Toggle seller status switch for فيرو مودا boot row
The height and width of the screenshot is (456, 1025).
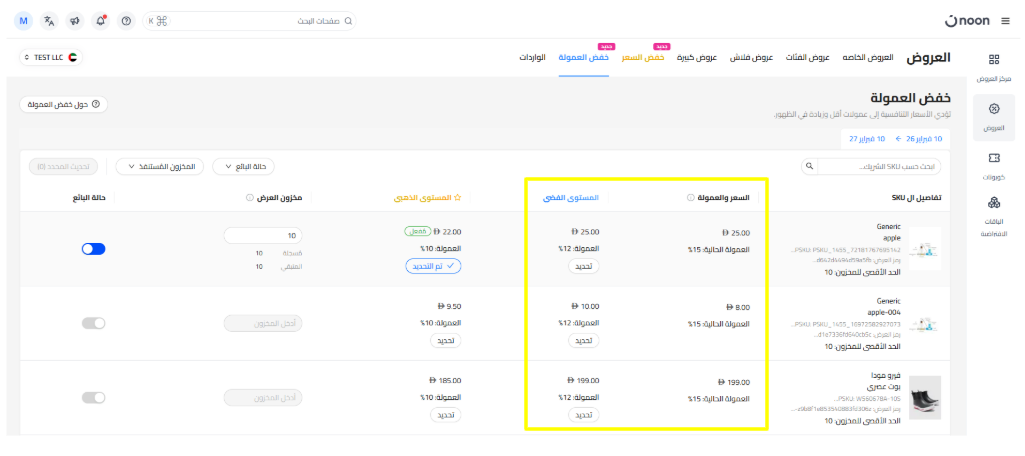coord(93,398)
